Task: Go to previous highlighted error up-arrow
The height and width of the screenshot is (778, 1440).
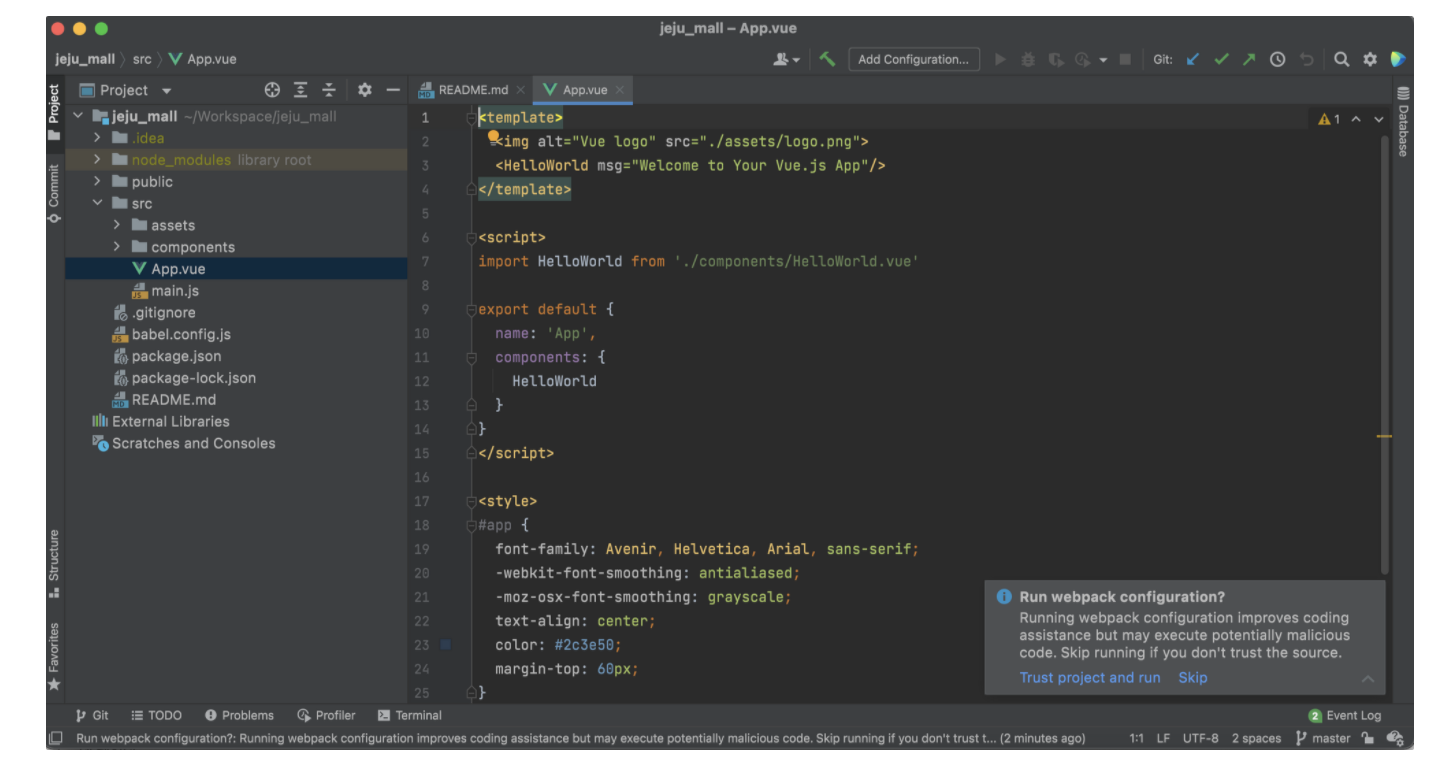Action: [1356, 119]
